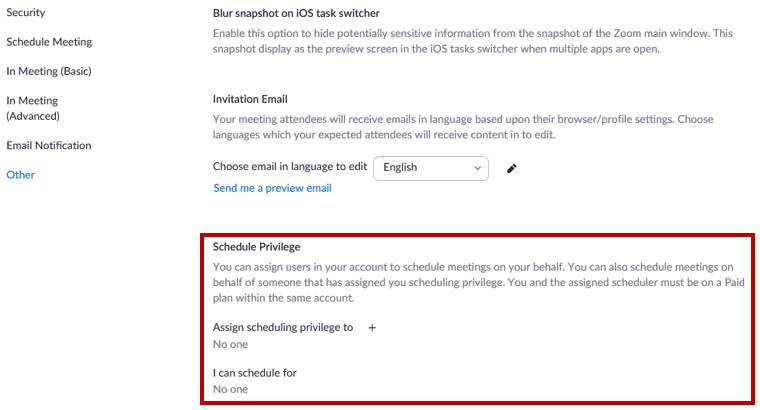760x410 pixels.
Task: Click the I can schedule for label
Action: coord(255,373)
